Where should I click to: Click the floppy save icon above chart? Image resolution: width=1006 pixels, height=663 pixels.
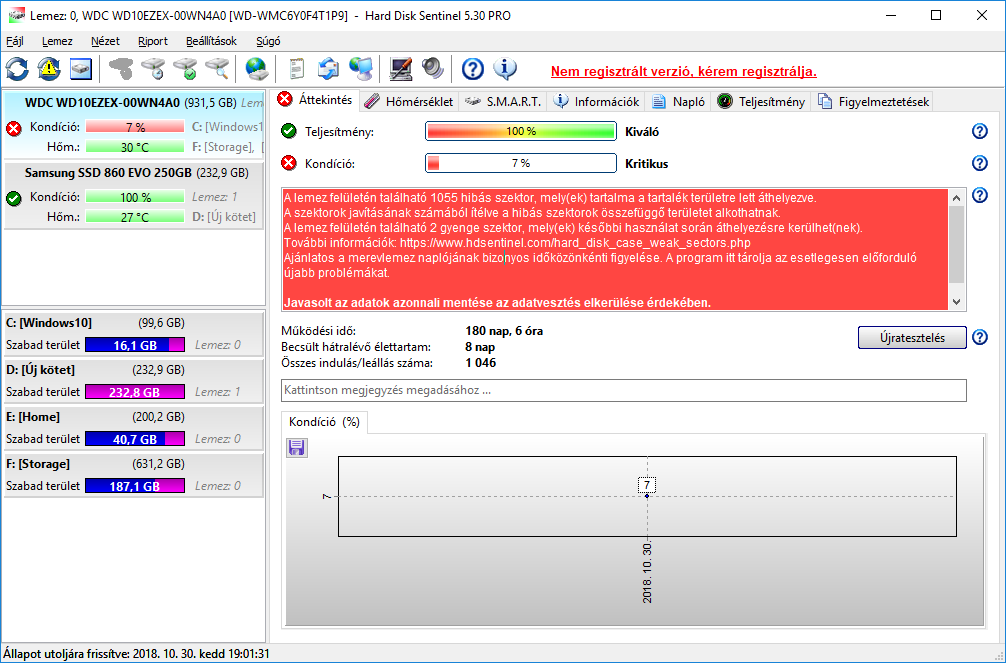[296, 447]
